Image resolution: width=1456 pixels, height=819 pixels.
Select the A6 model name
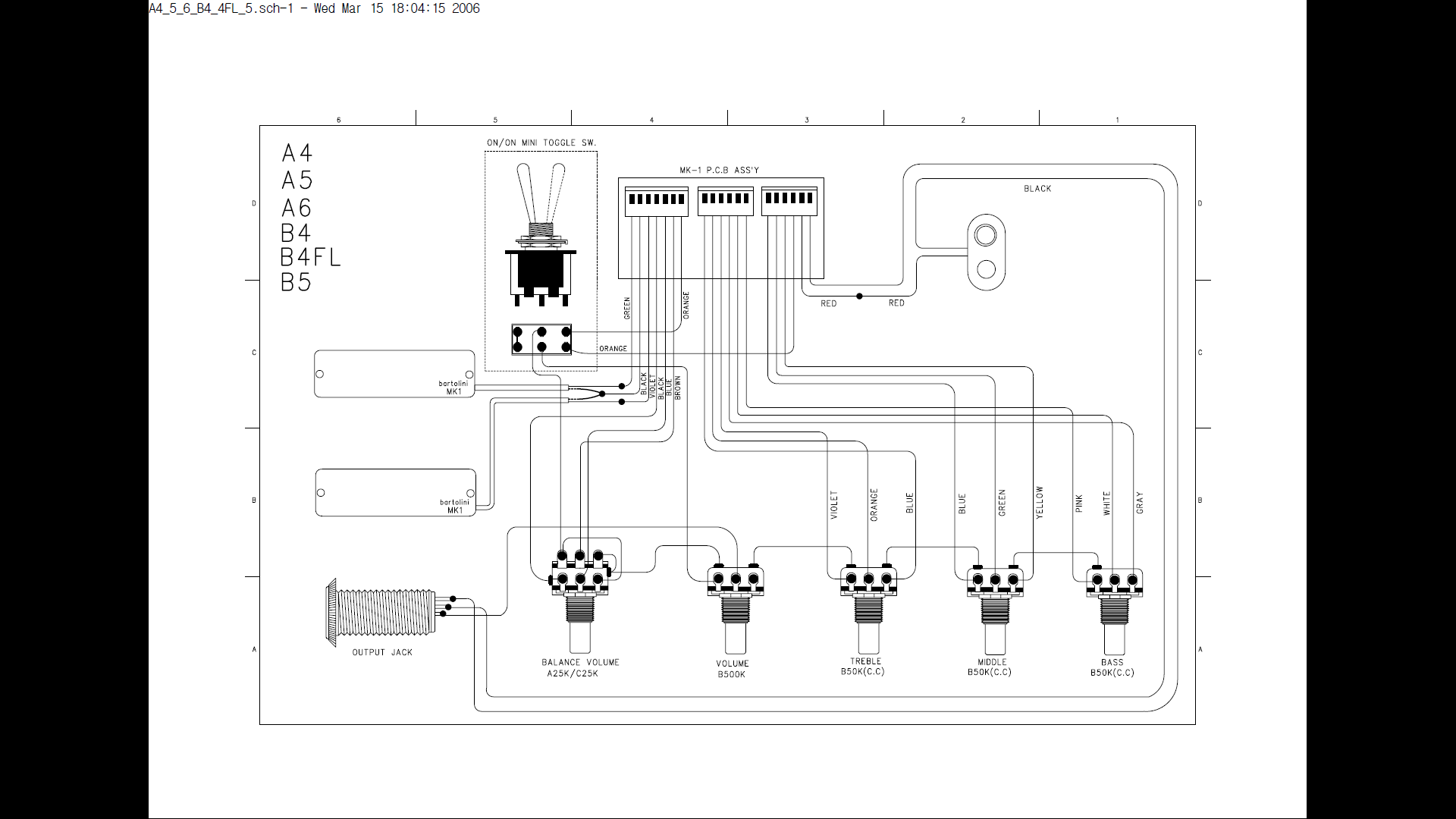coord(297,208)
